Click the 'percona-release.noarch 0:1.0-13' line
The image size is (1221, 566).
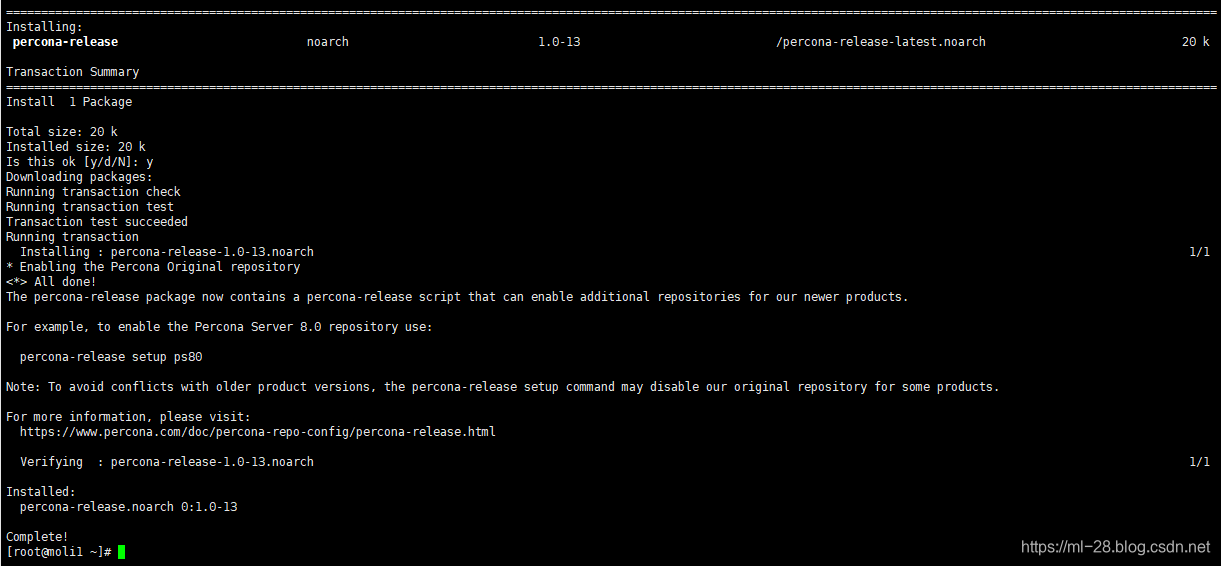[x=129, y=507]
